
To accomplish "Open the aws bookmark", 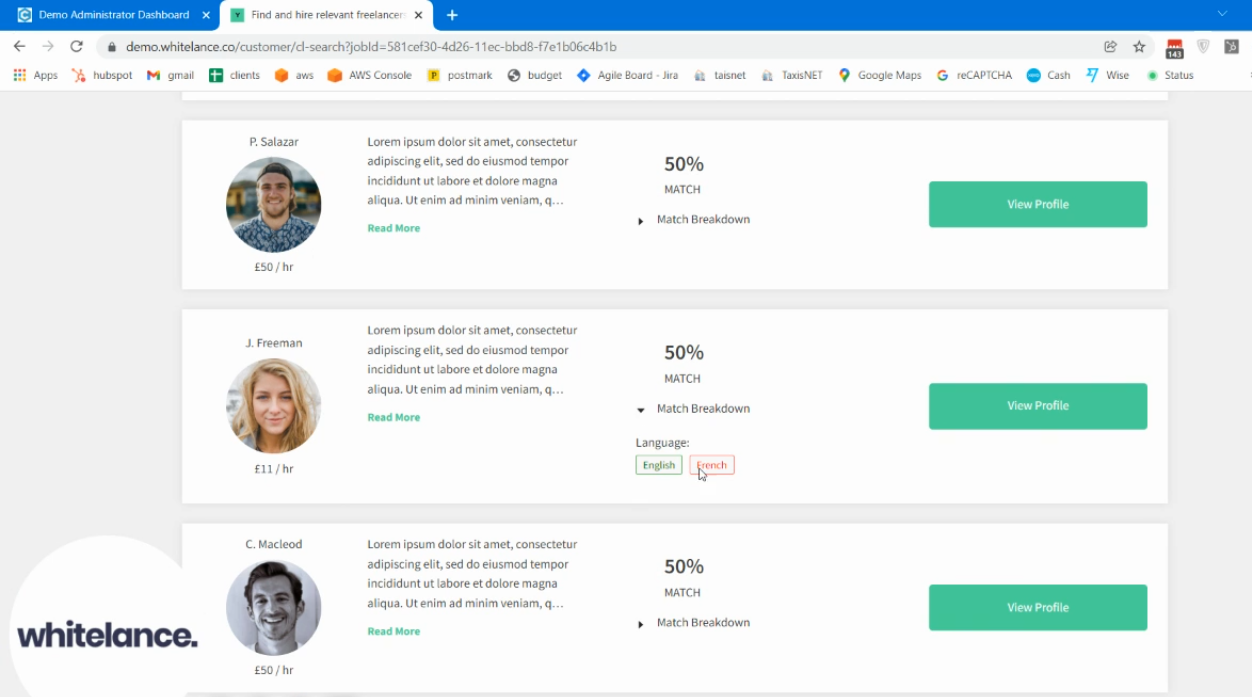I will (x=294, y=75).
